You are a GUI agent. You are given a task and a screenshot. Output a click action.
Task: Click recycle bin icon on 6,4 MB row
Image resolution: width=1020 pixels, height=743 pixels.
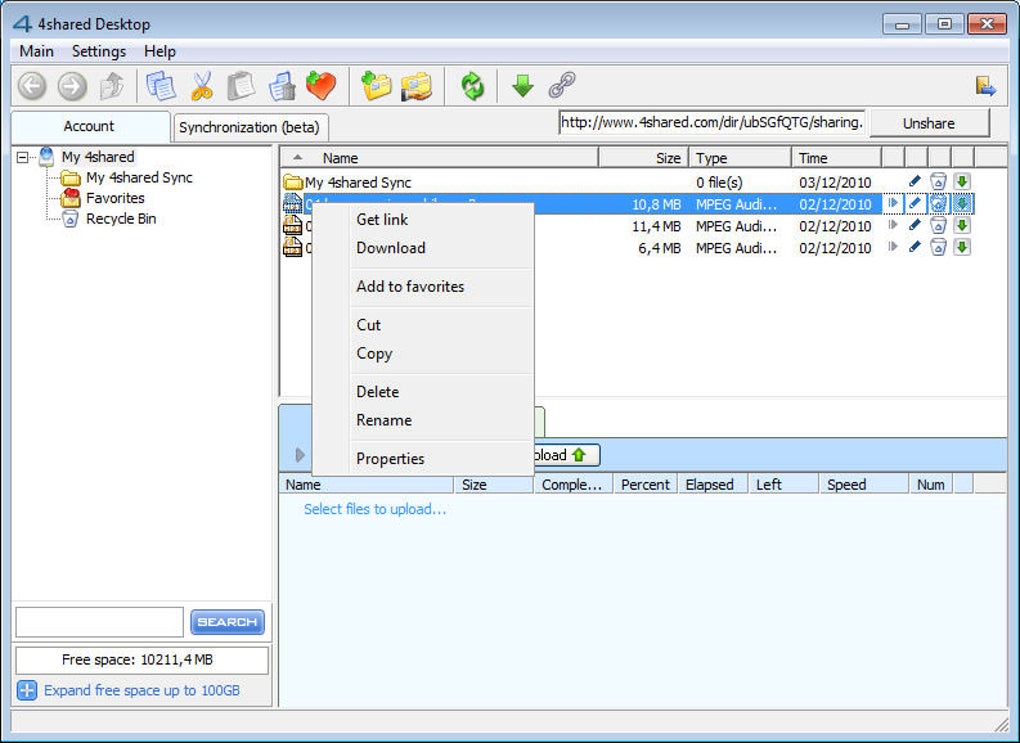938,247
